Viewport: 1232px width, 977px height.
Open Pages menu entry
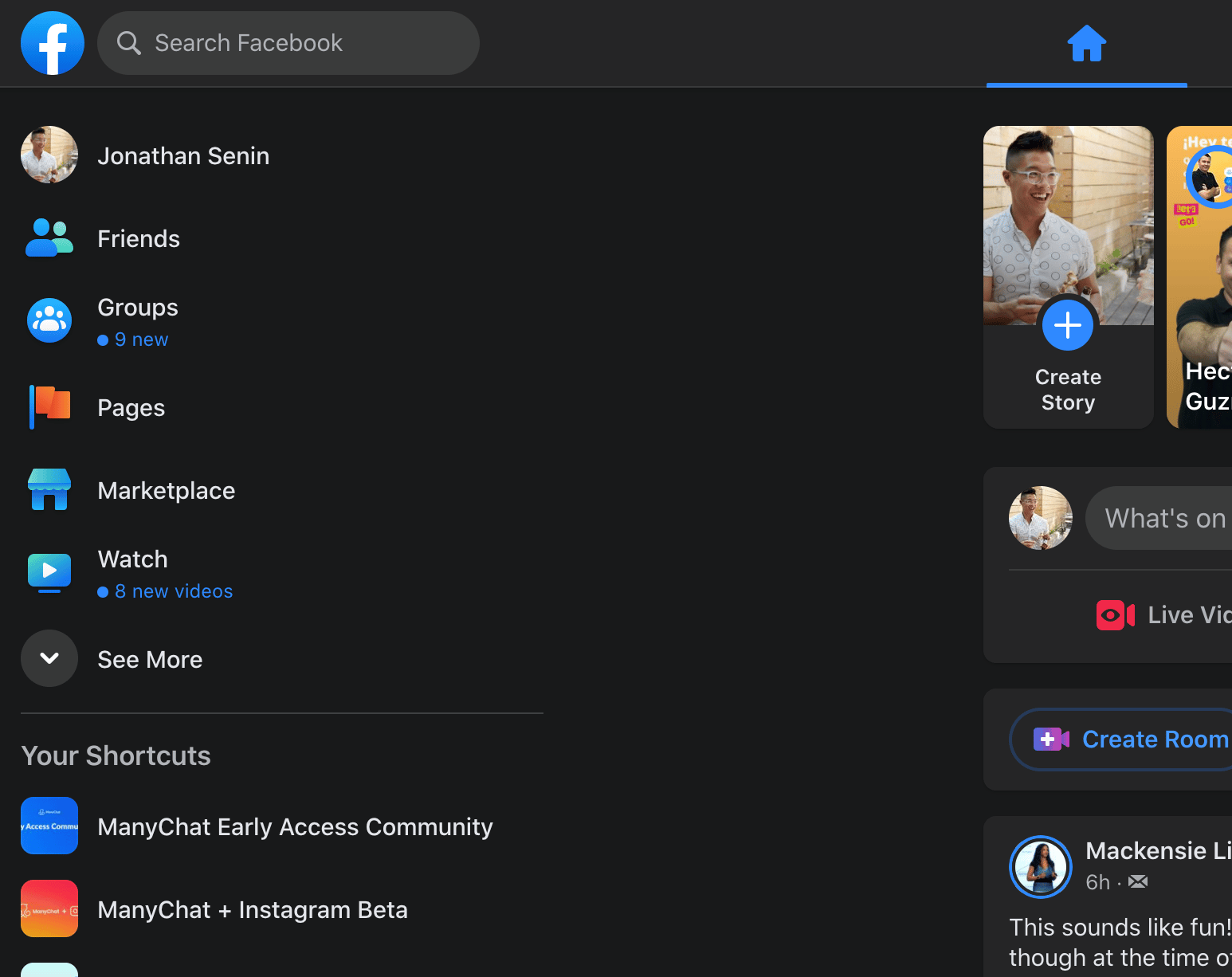(131, 408)
